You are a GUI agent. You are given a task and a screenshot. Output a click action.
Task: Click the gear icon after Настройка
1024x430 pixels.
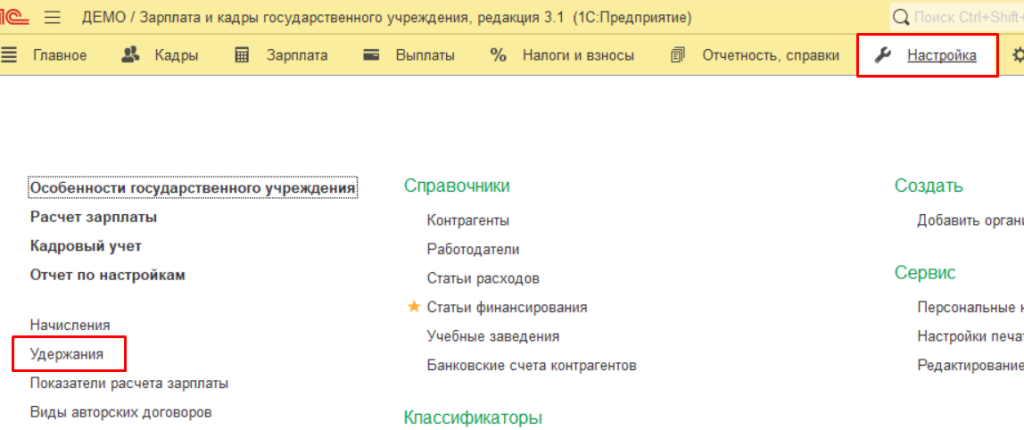[x=1017, y=55]
